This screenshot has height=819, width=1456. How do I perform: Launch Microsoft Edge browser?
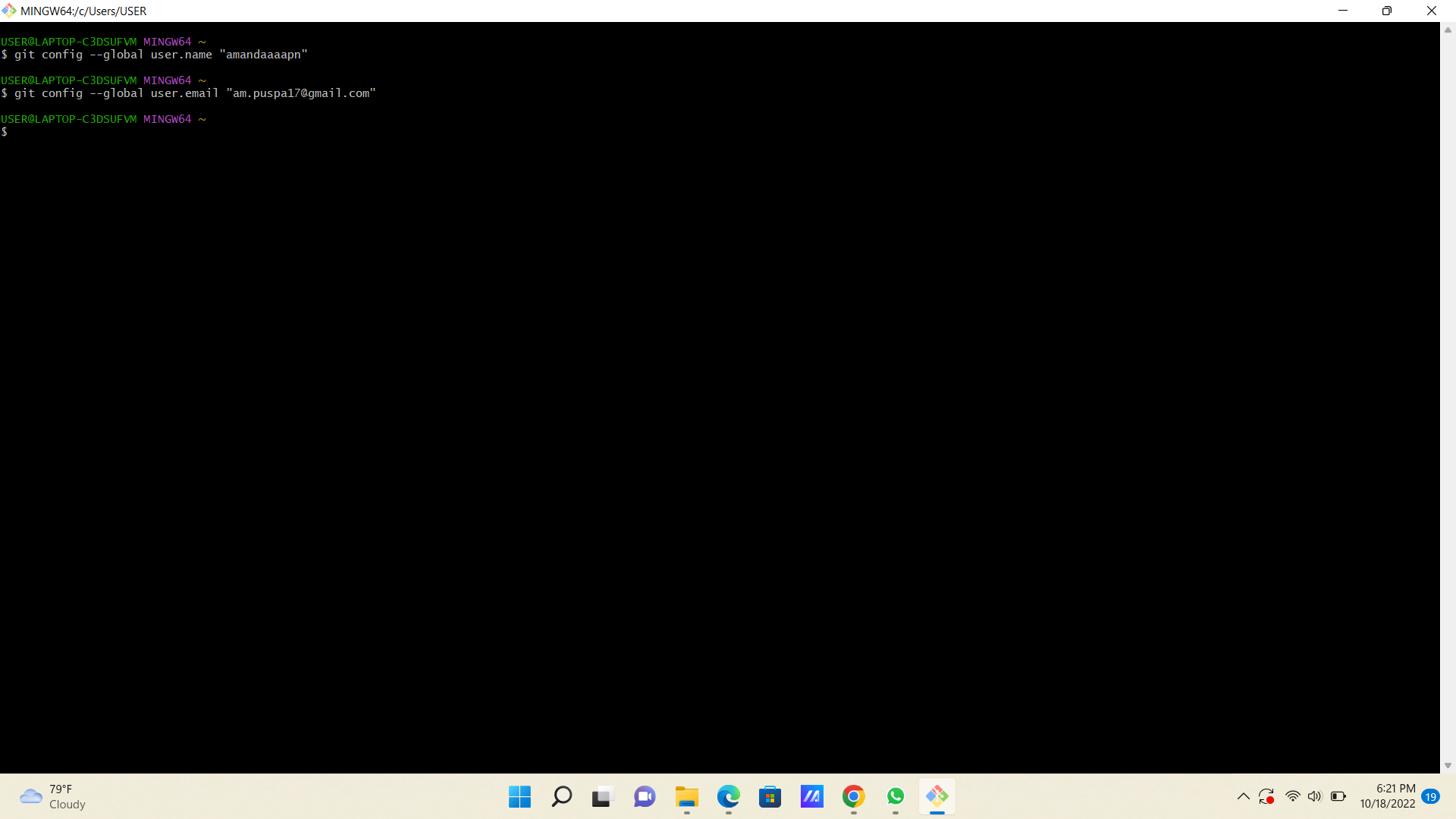(728, 796)
